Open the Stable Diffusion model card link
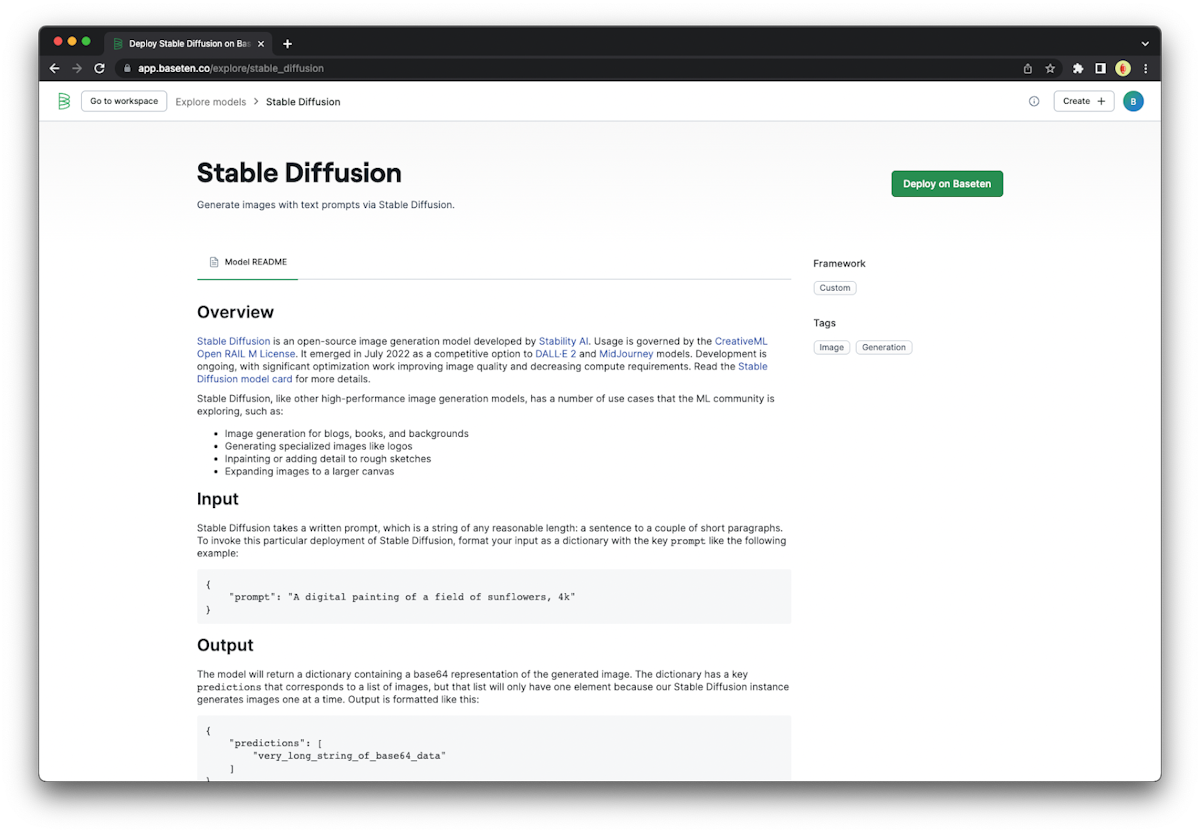Screen dimensions: 1200x833 tap(244, 379)
